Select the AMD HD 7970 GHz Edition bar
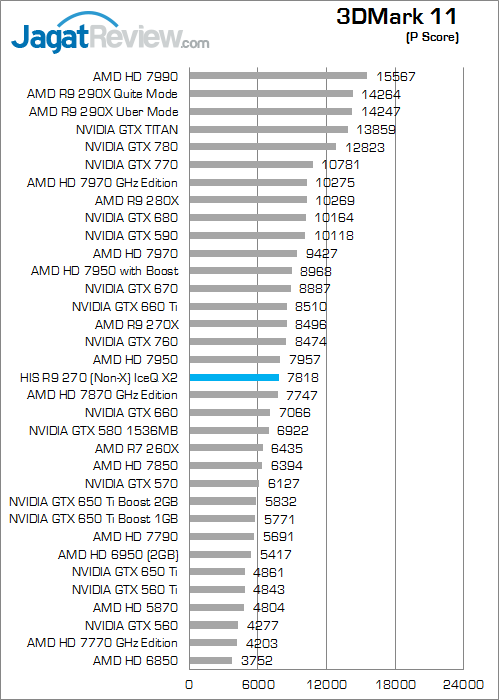The width and height of the screenshot is (499, 700). click(248, 183)
